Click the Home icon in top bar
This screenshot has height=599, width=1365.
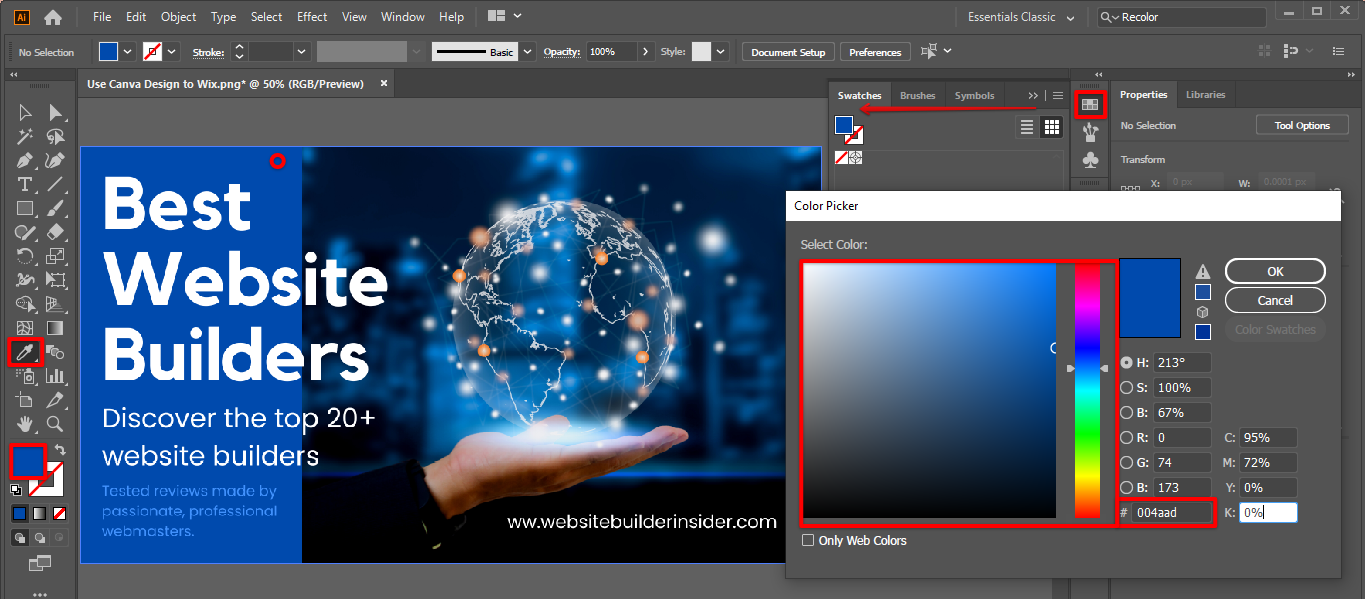[x=53, y=17]
